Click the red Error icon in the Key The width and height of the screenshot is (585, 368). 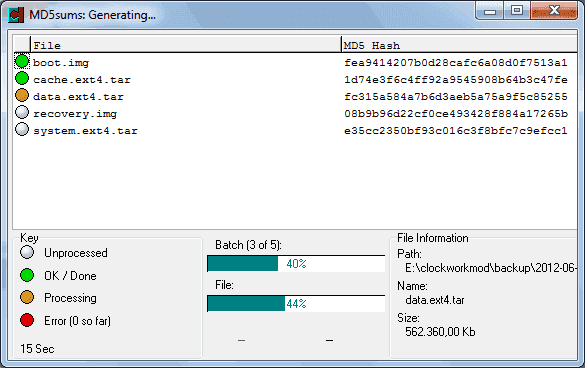27,320
